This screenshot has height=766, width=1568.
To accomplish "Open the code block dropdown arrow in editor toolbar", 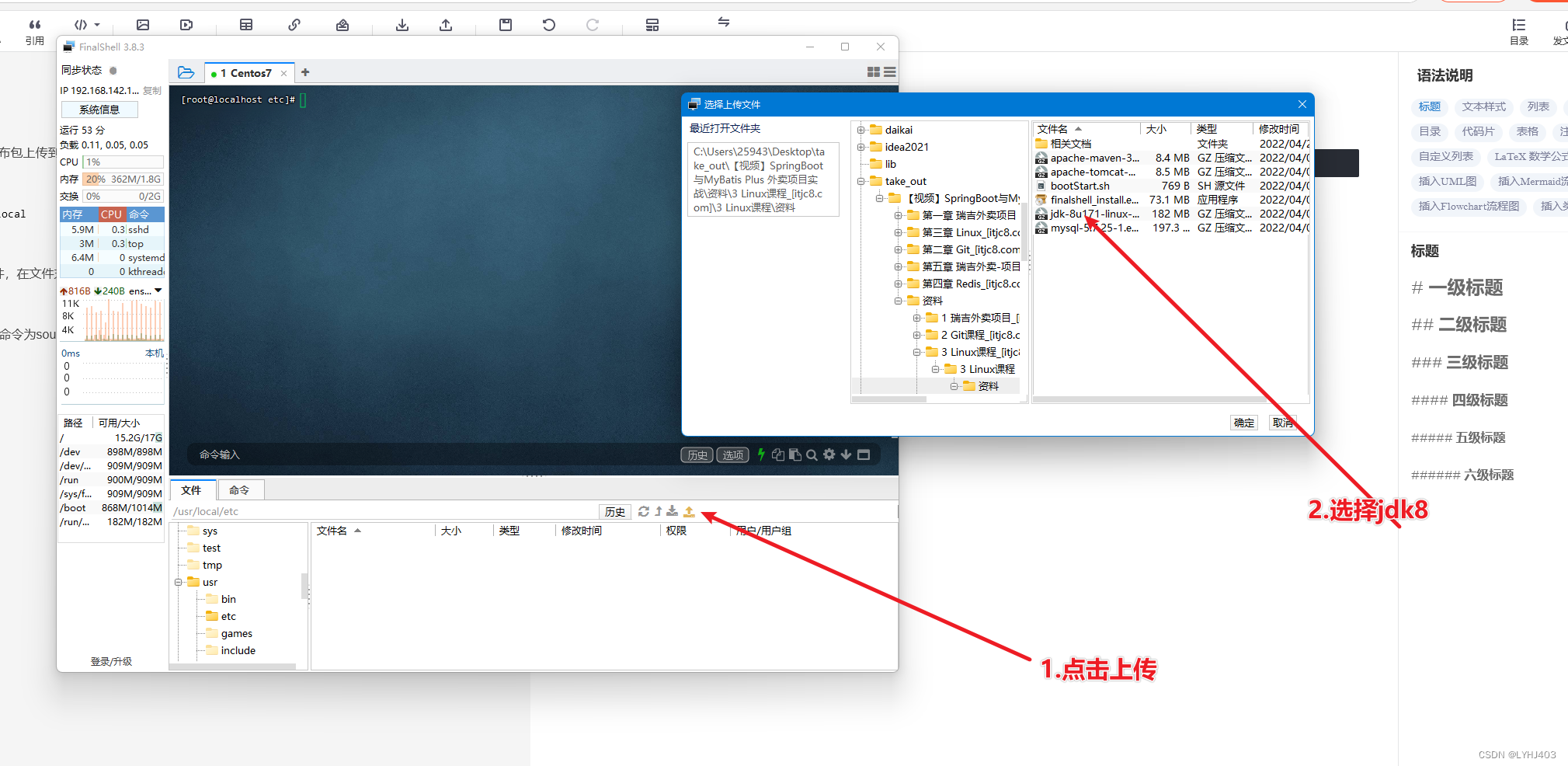I will (x=97, y=25).
